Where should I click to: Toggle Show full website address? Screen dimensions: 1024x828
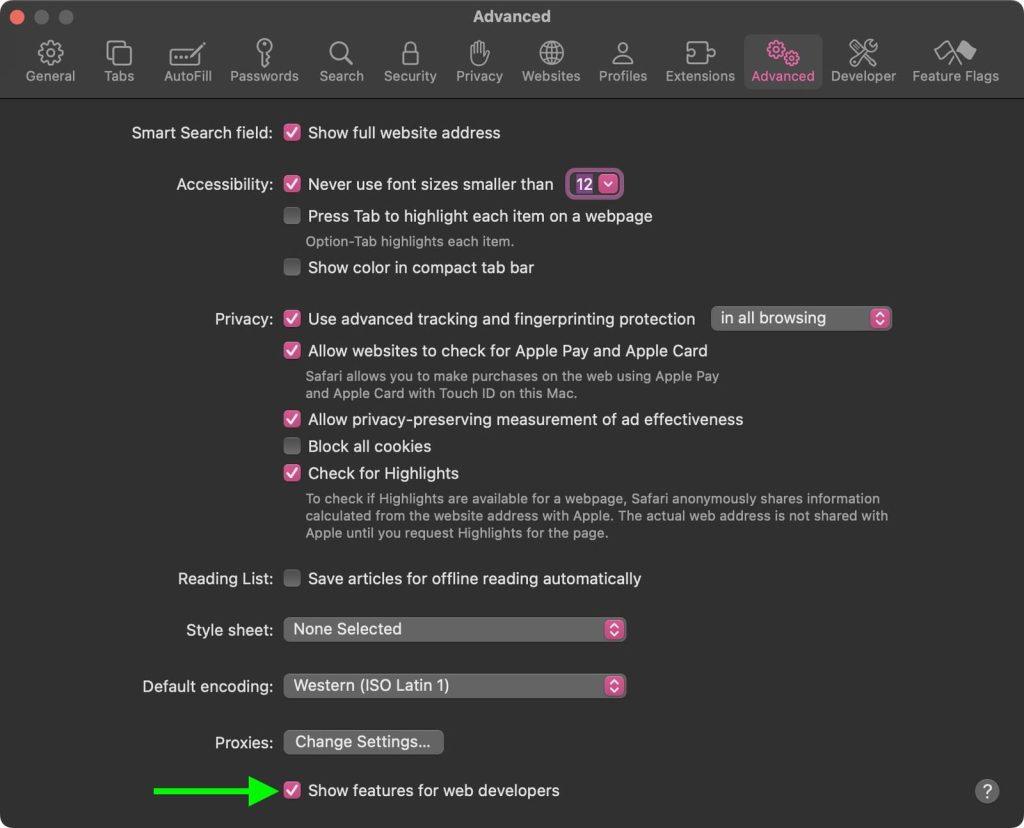292,132
